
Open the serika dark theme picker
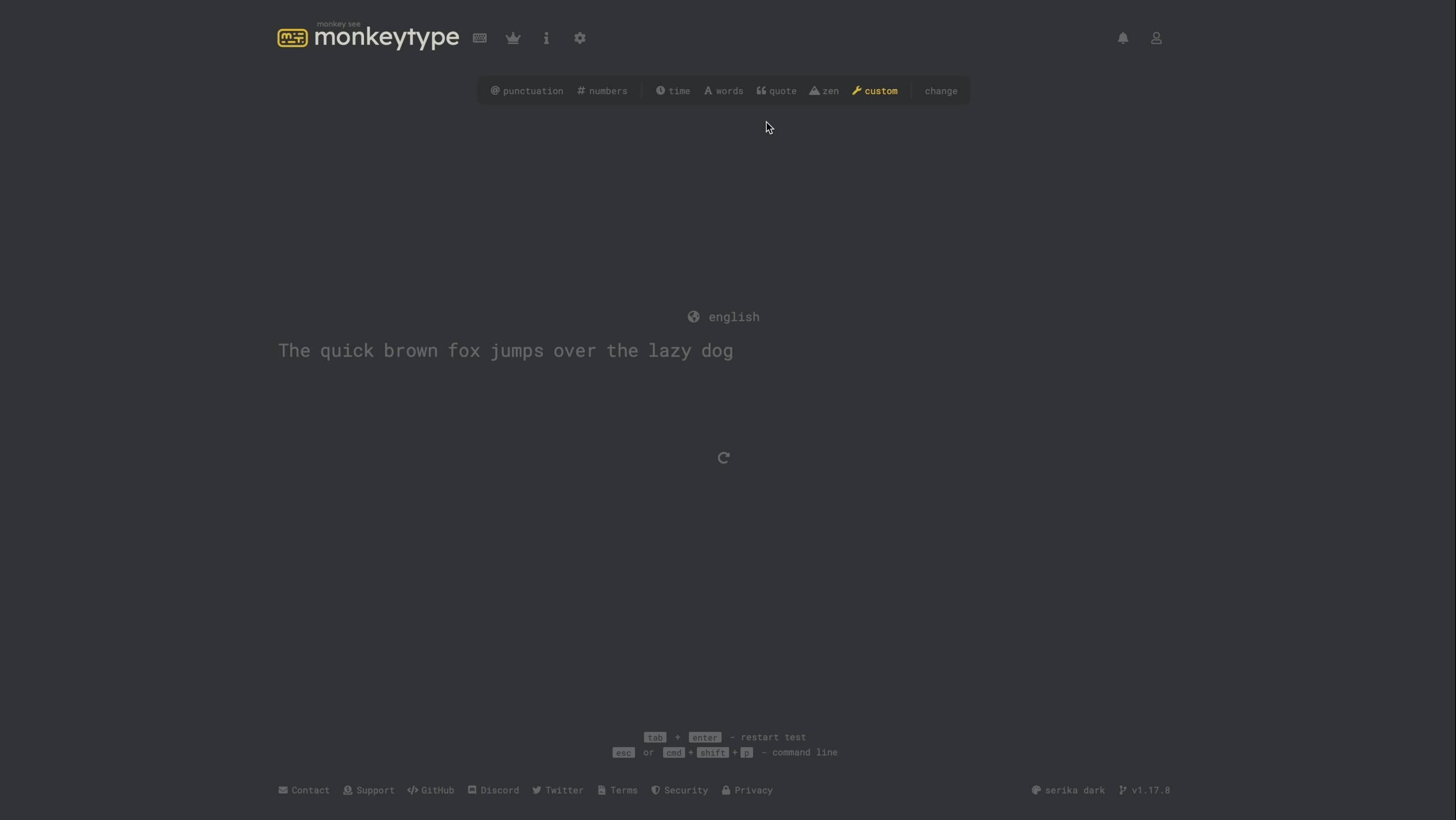coord(1068,790)
